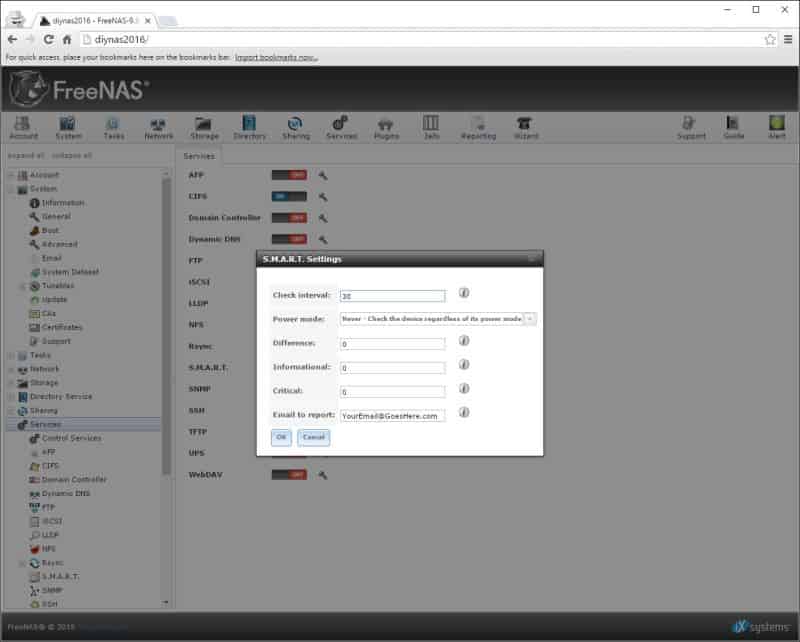Click the sidebar tree vertical scrollbar
800x642 pixels.
[x=166, y=327]
